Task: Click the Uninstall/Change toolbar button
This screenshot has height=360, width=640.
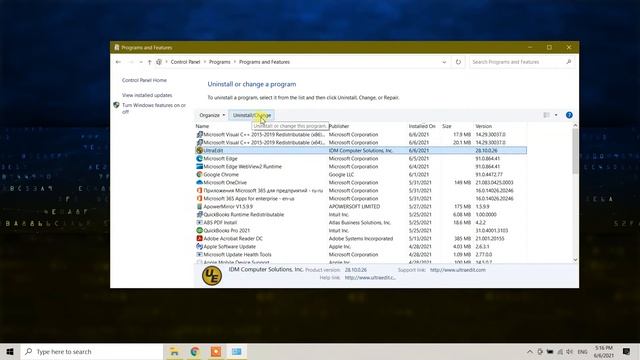Action: coord(251,115)
